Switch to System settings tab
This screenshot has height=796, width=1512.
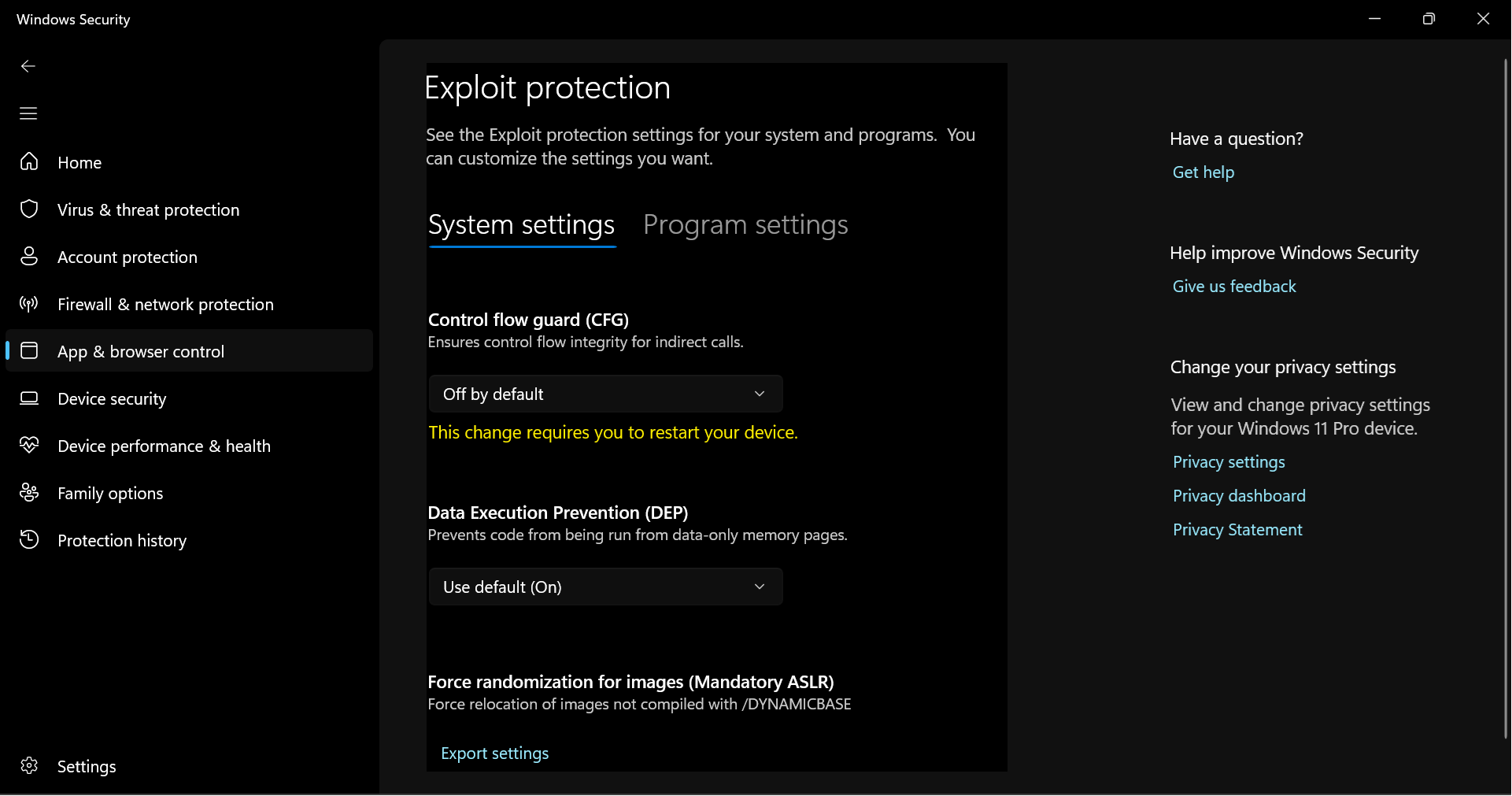(x=522, y=225)
